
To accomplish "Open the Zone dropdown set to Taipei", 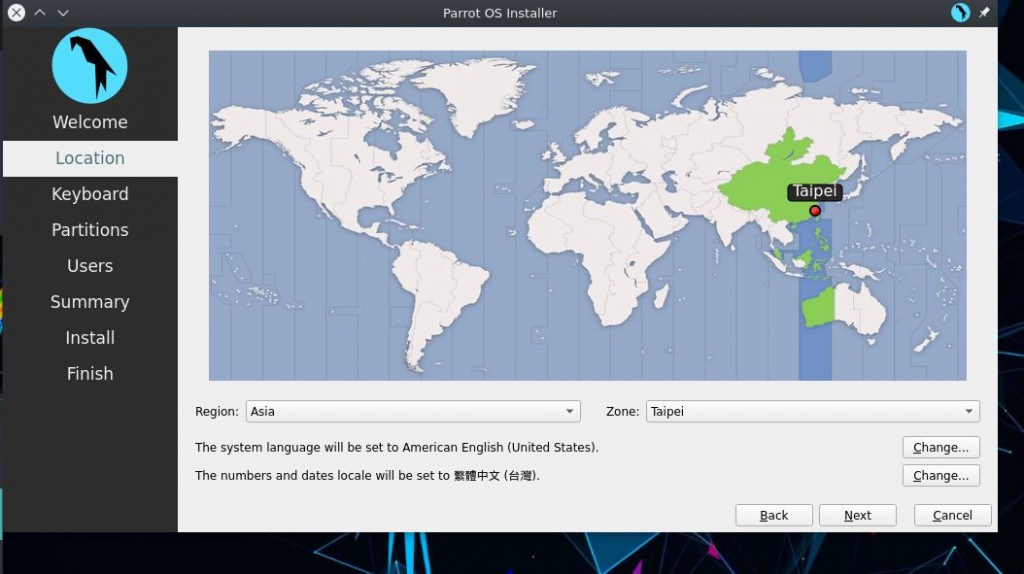I will (x=812, y=411).
